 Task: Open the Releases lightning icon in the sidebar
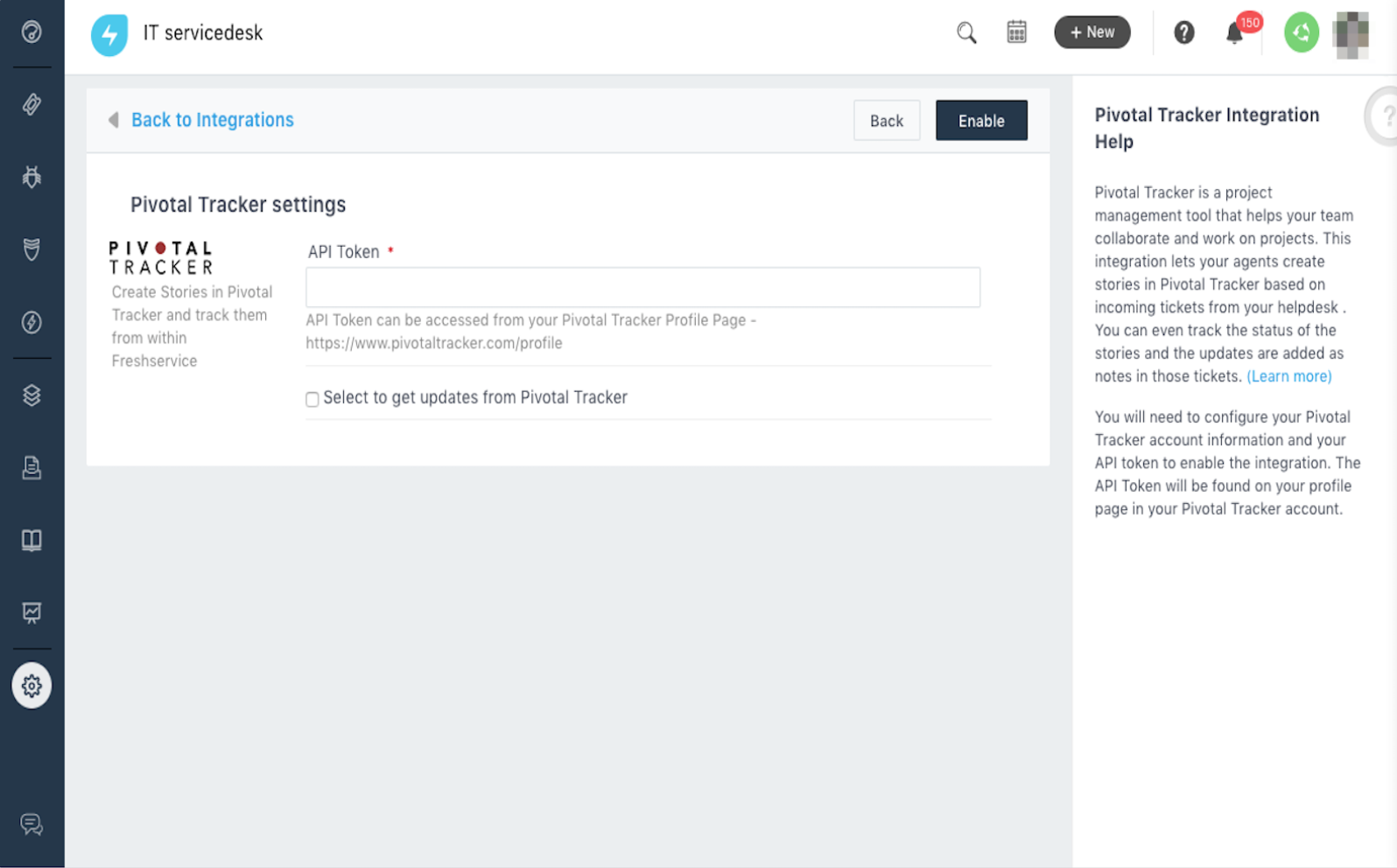point(32,323)
